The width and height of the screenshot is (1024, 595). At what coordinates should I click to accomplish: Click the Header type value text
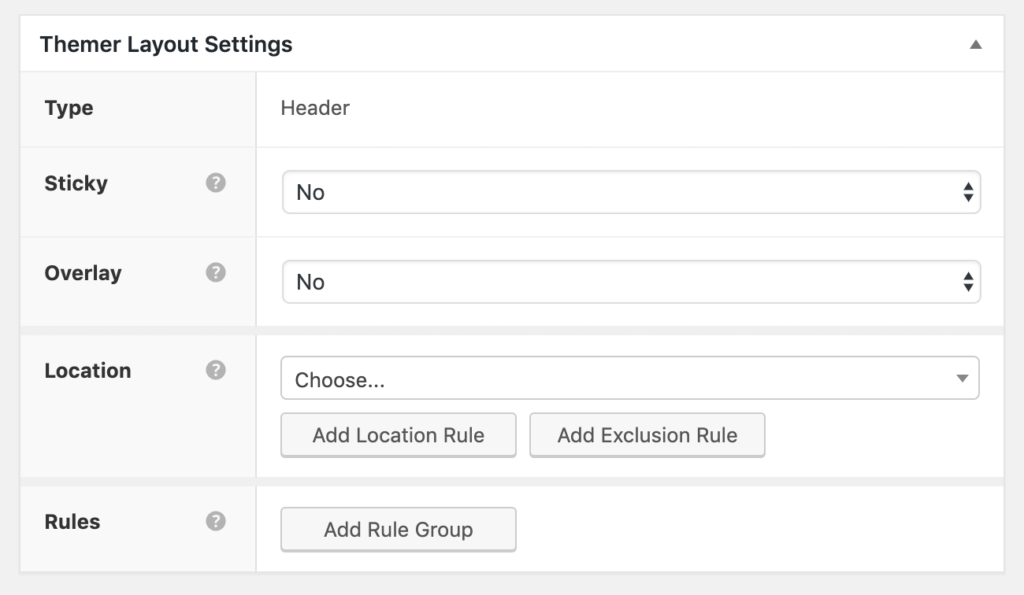315,108
